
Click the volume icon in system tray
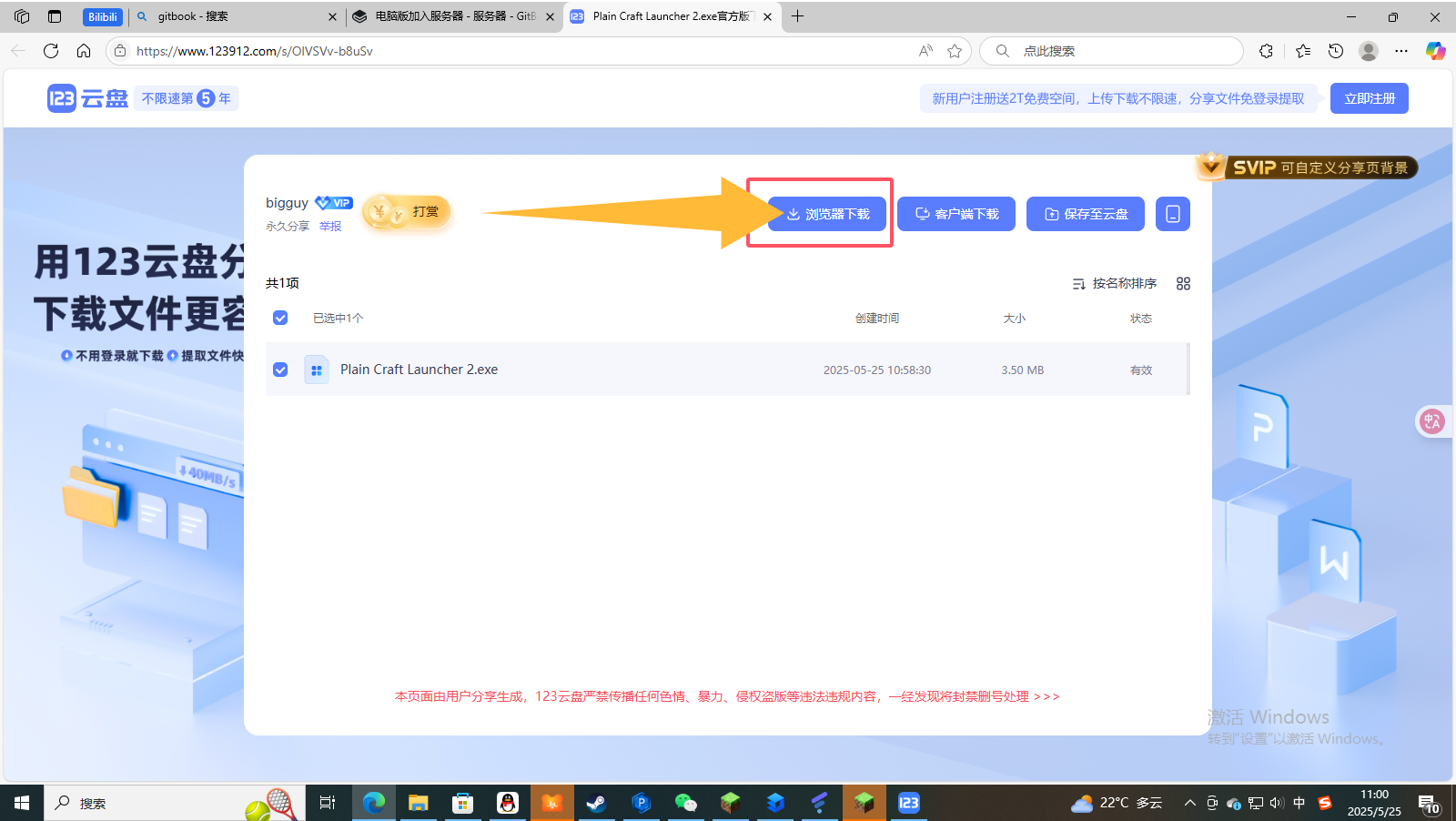(x=1277, y=803)
